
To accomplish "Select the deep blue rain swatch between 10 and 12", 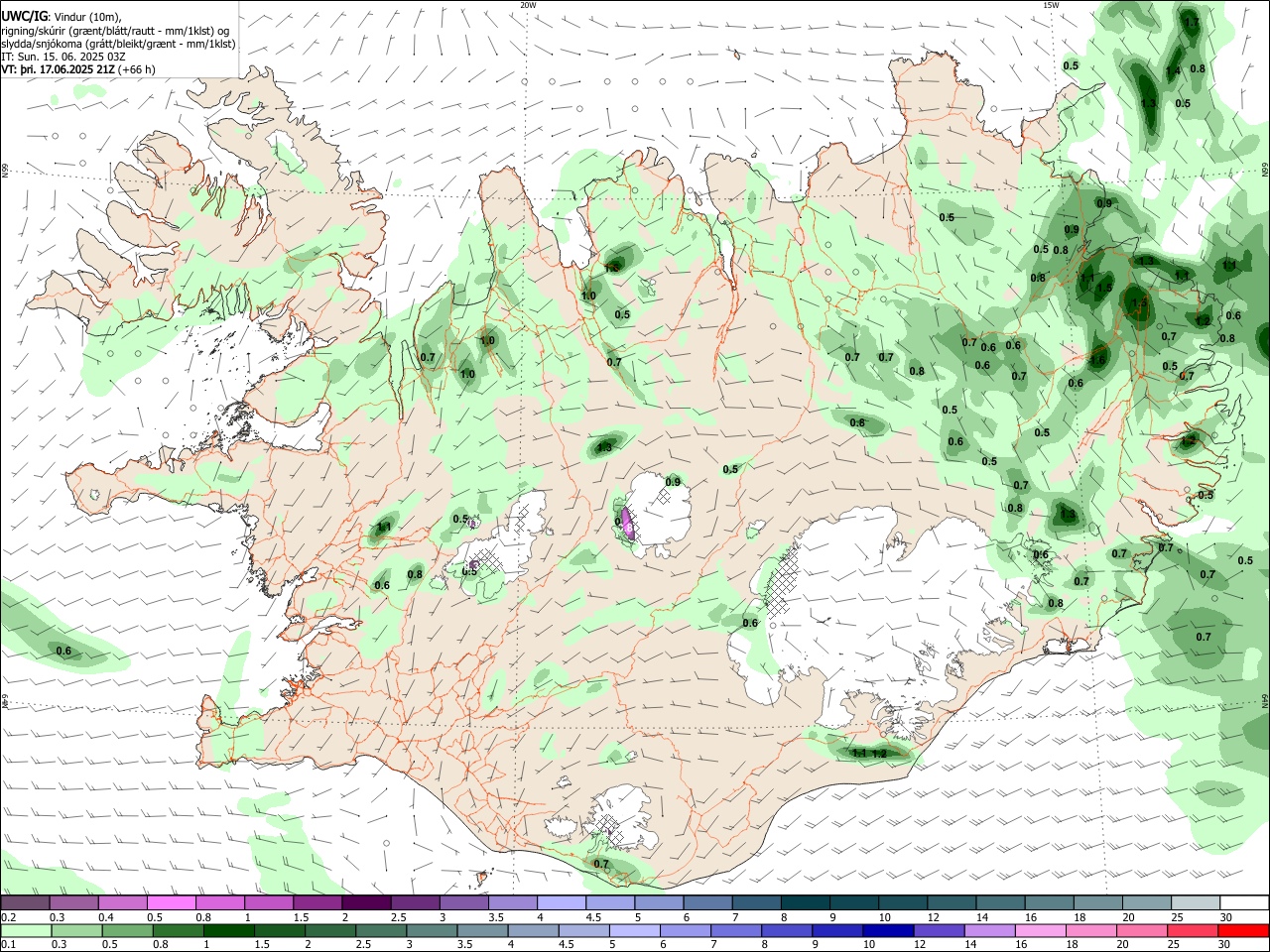I will (x=889, y=930).
